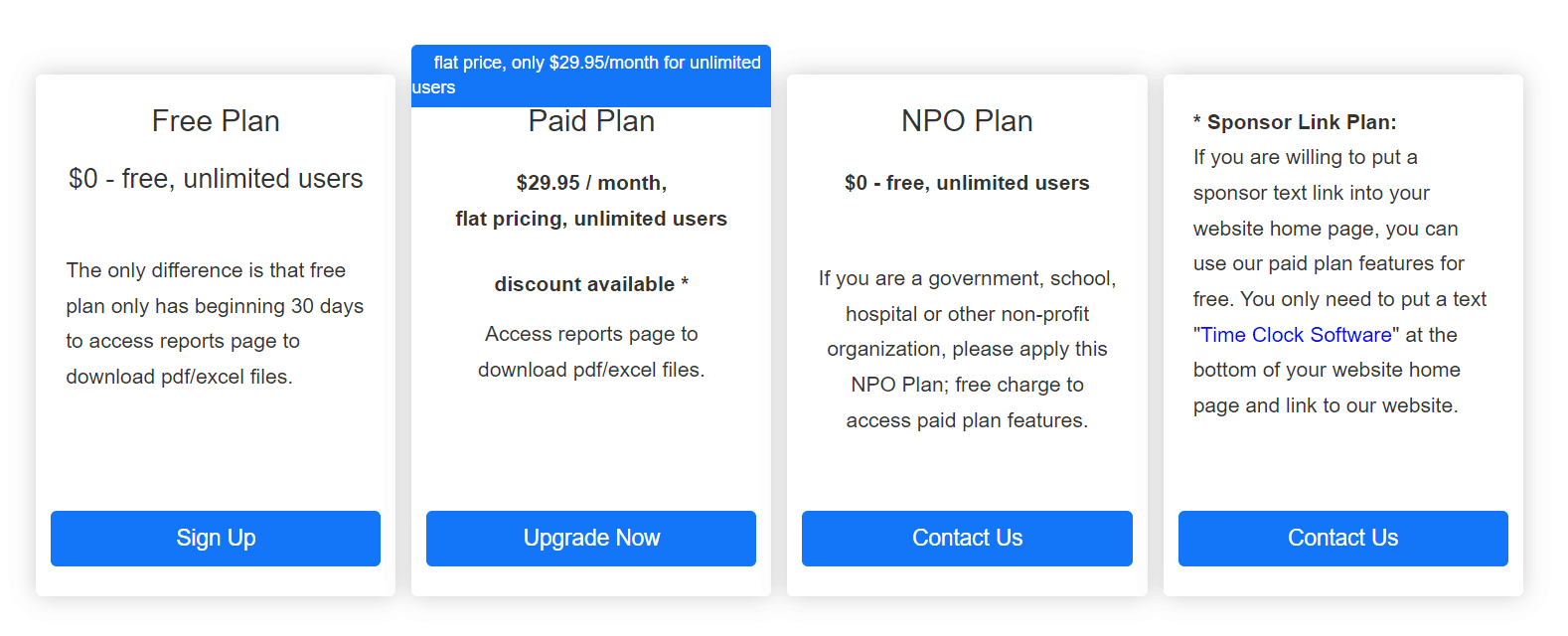Click the $29.95 / month price text
1568x636 pixels.
591,183
